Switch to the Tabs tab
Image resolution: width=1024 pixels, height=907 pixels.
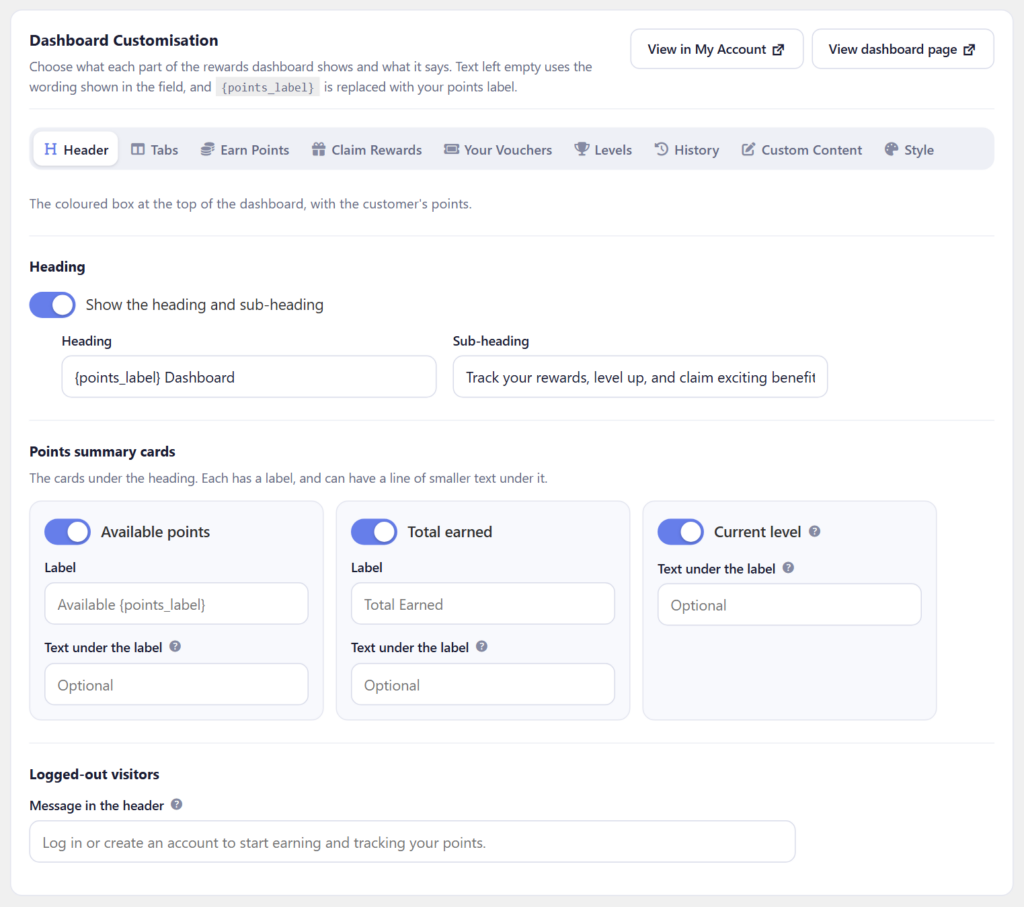click(x=155, y=150)
